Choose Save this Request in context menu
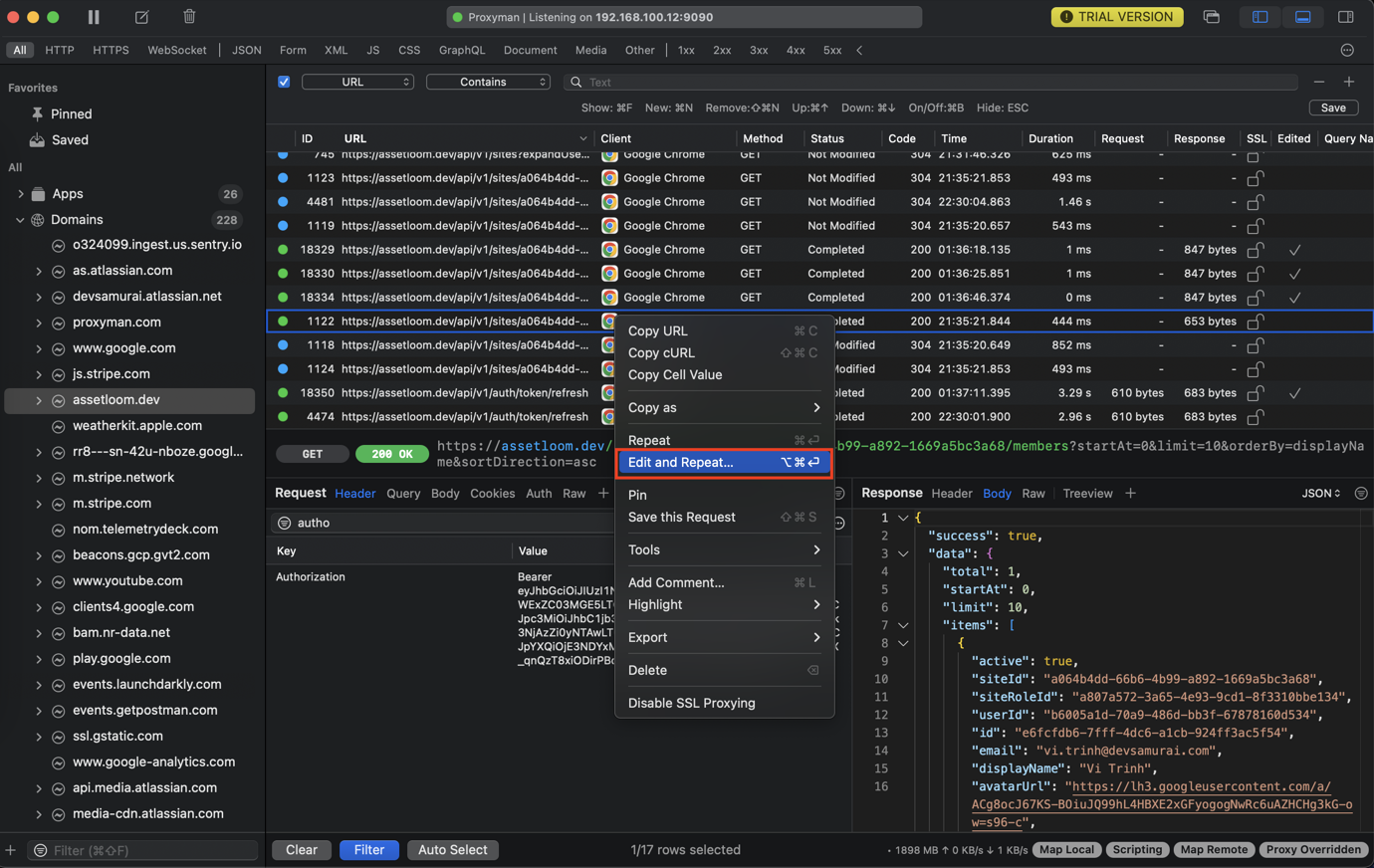 coord(724,517)
